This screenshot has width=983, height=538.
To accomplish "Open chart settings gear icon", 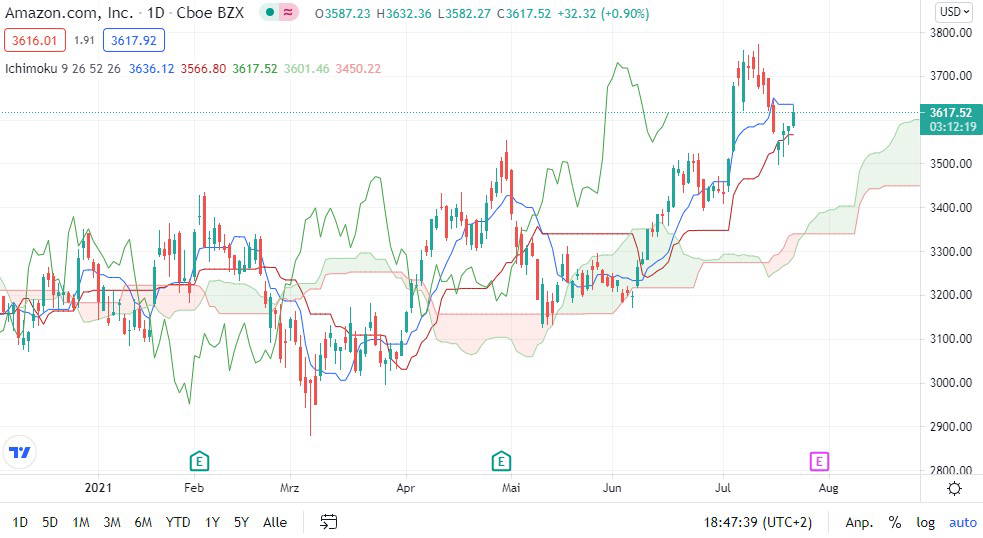I will coord(954,488).
